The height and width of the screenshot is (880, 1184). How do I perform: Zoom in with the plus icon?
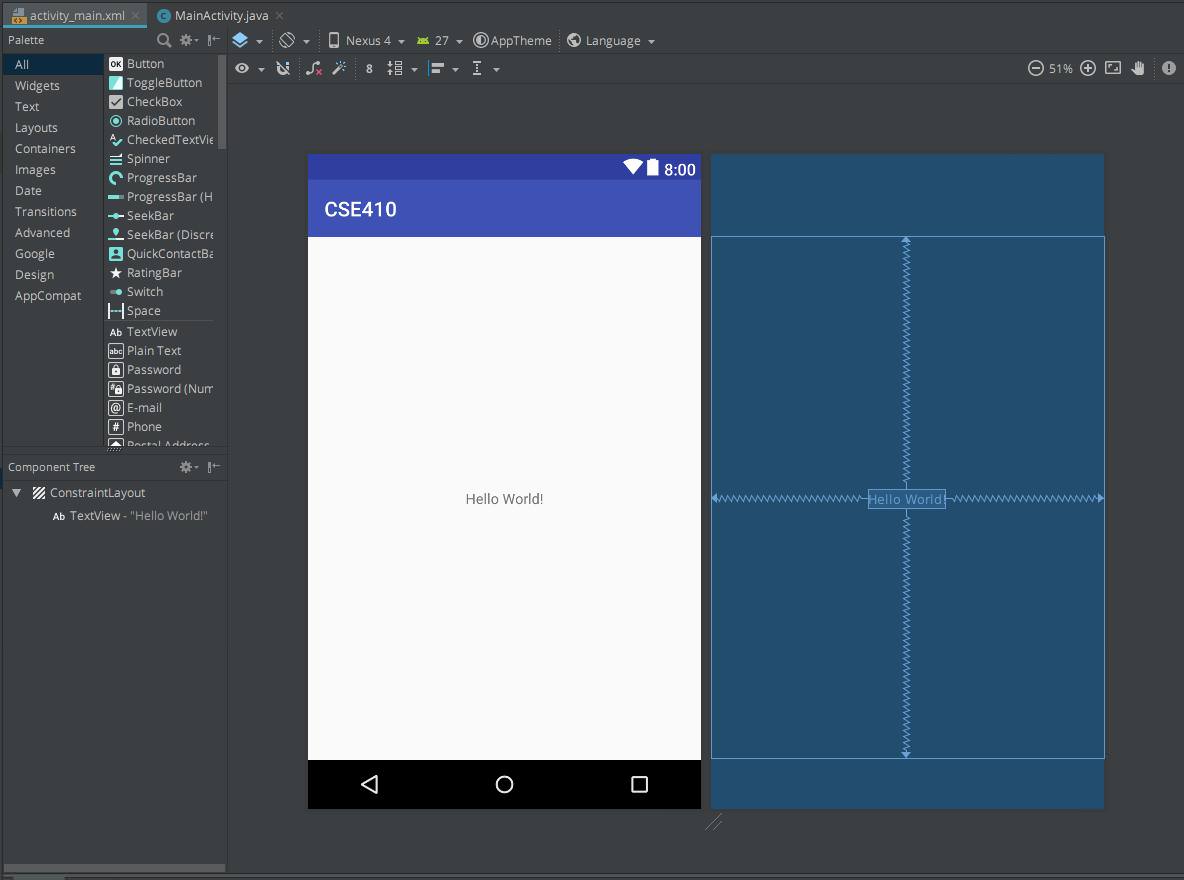click(x=1088, y=68)
